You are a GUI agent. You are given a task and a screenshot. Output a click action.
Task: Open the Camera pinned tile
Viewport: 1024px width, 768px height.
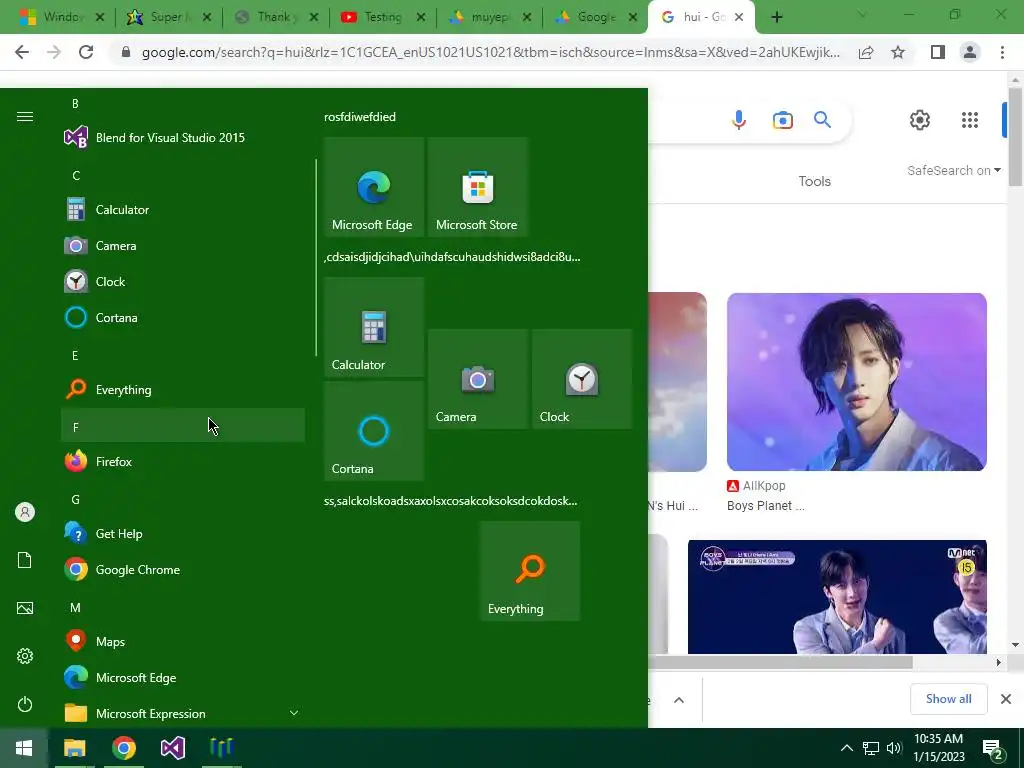[477, 379]
